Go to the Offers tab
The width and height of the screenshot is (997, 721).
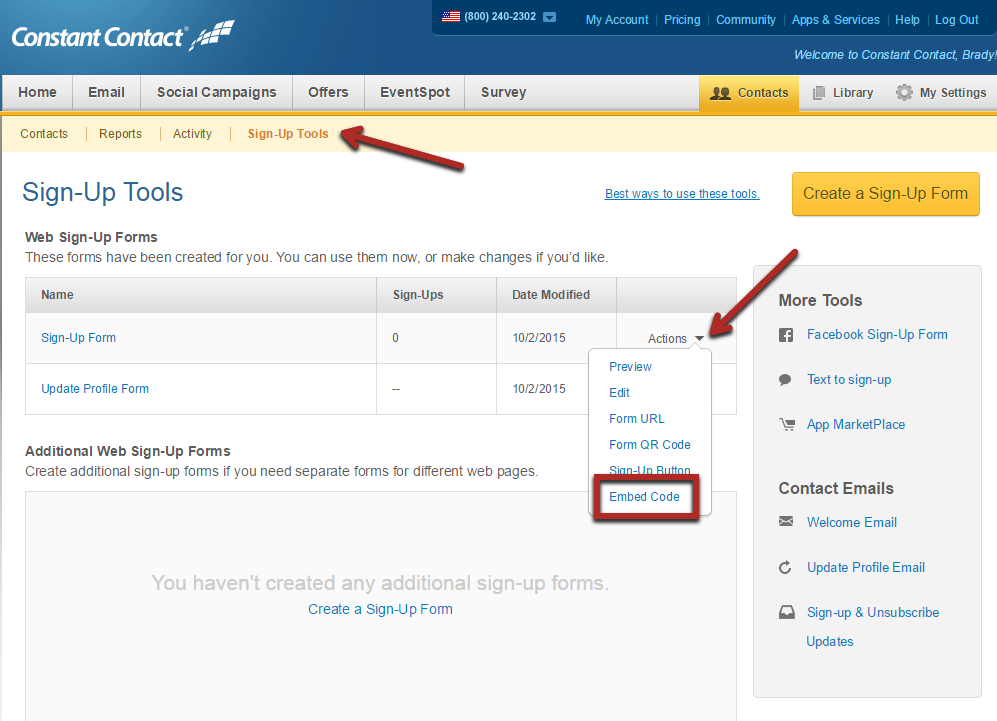[x=328, y=92]
